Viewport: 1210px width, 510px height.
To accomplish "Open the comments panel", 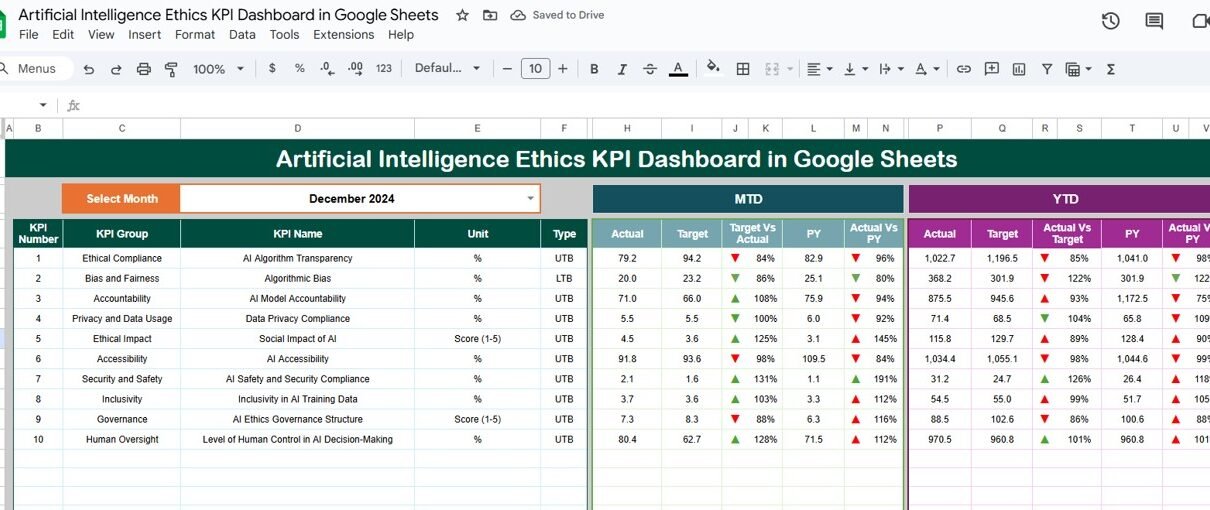I will pyautogui.click(x=1154, y=21).
